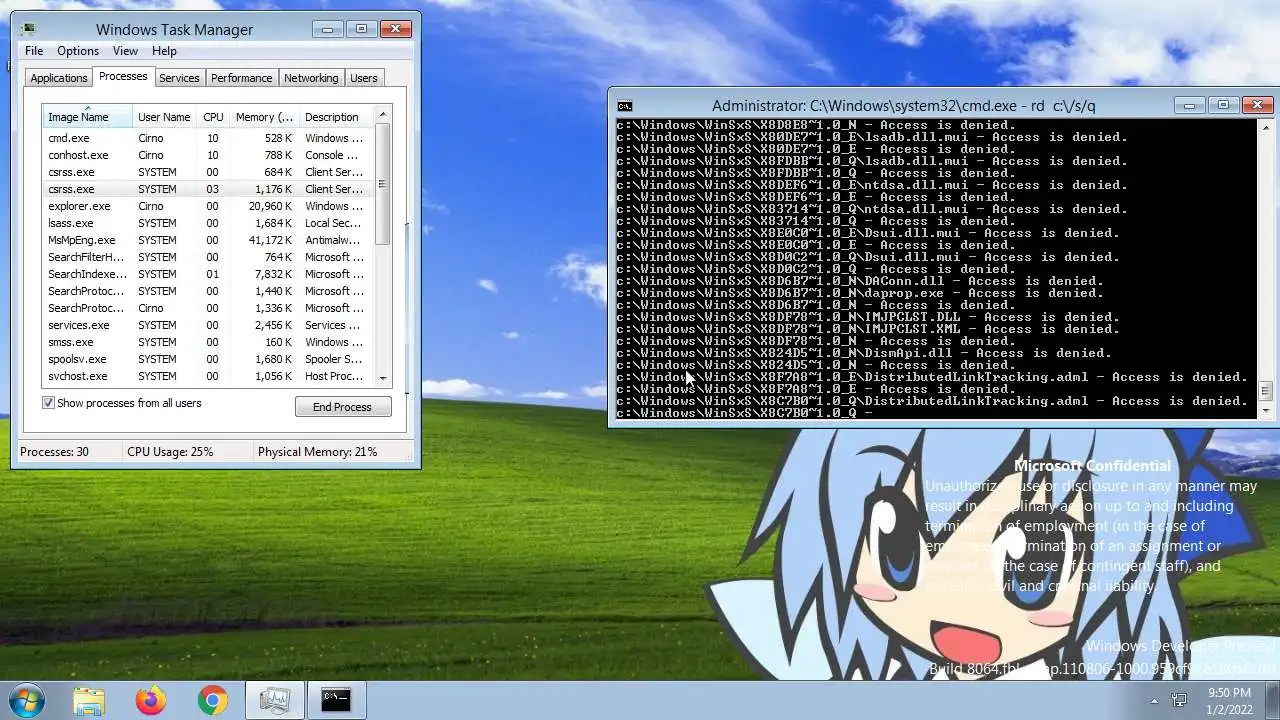This screenshot has width=1280, height=720.
Task: Select SearchProtoc... row owned by SYSTEM
Action: [207, 291]
